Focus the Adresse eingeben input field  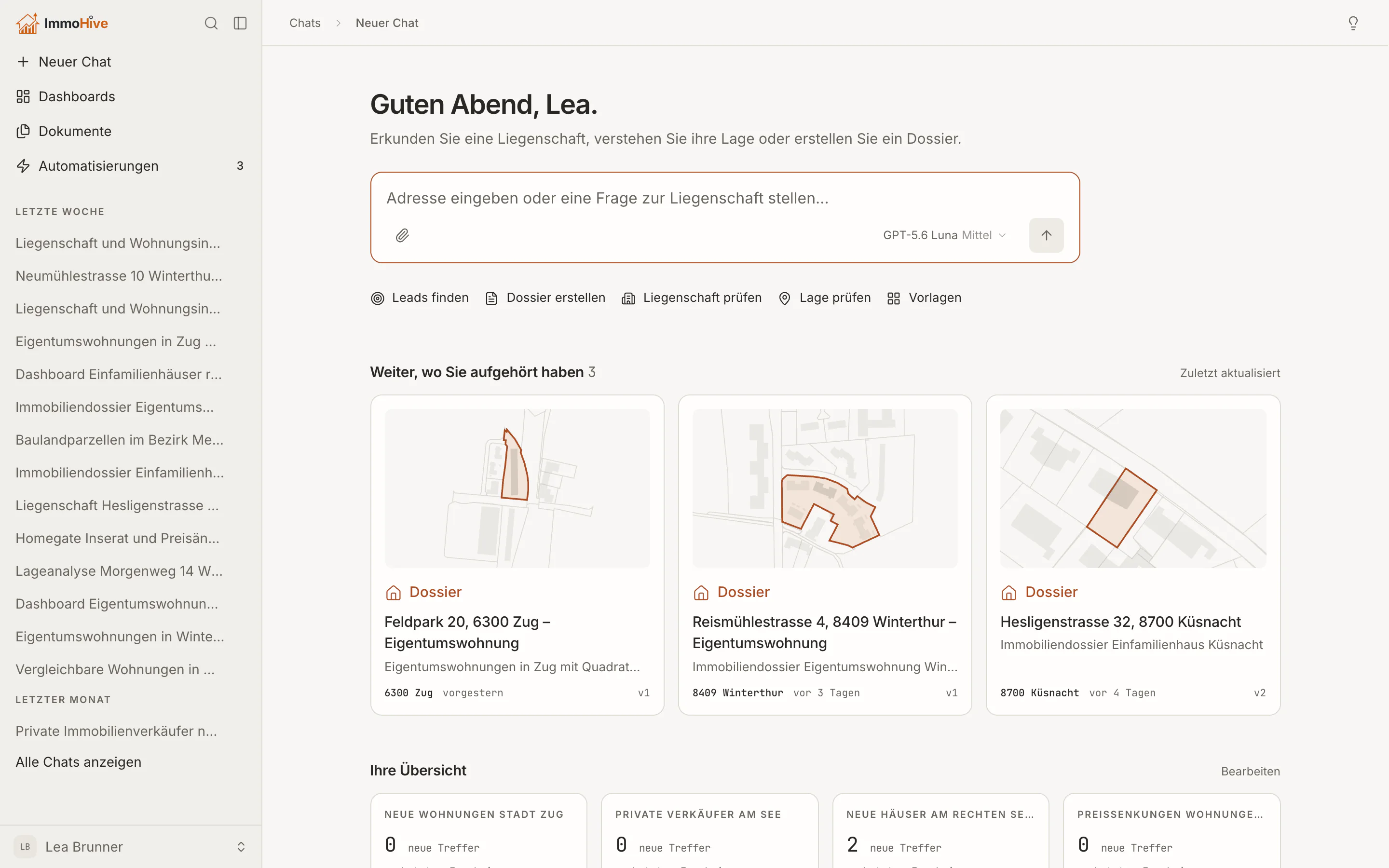[724, 198]
